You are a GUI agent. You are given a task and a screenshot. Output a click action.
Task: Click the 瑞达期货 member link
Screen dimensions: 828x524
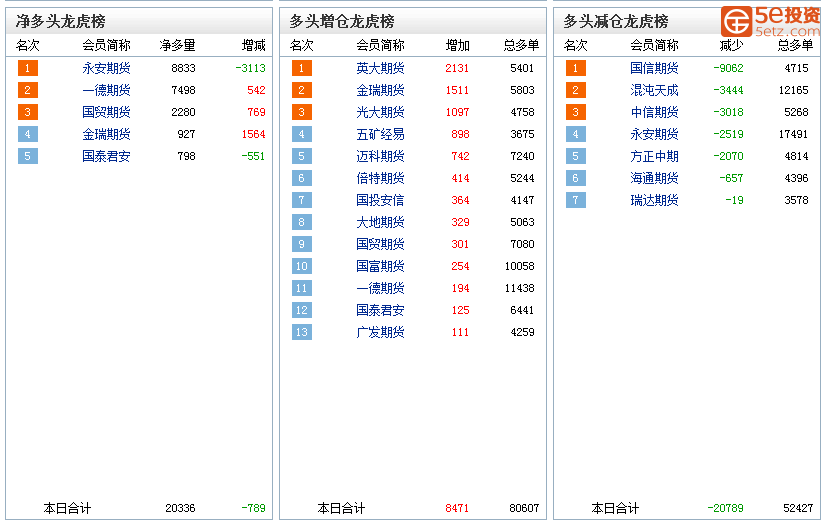coord(654,200)
